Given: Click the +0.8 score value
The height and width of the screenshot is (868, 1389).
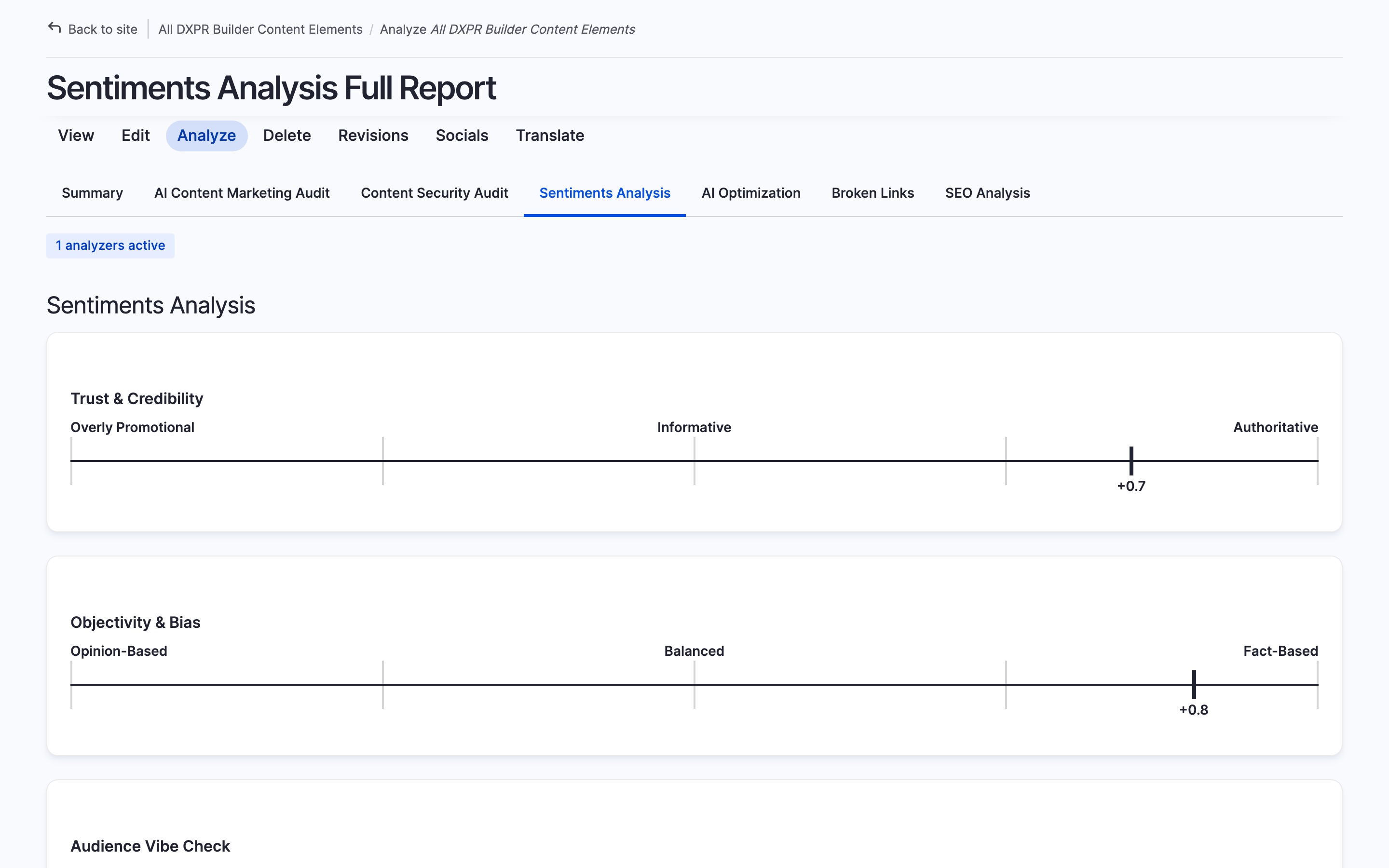Looking at the screenshot, I should (x=1194, y=710).
